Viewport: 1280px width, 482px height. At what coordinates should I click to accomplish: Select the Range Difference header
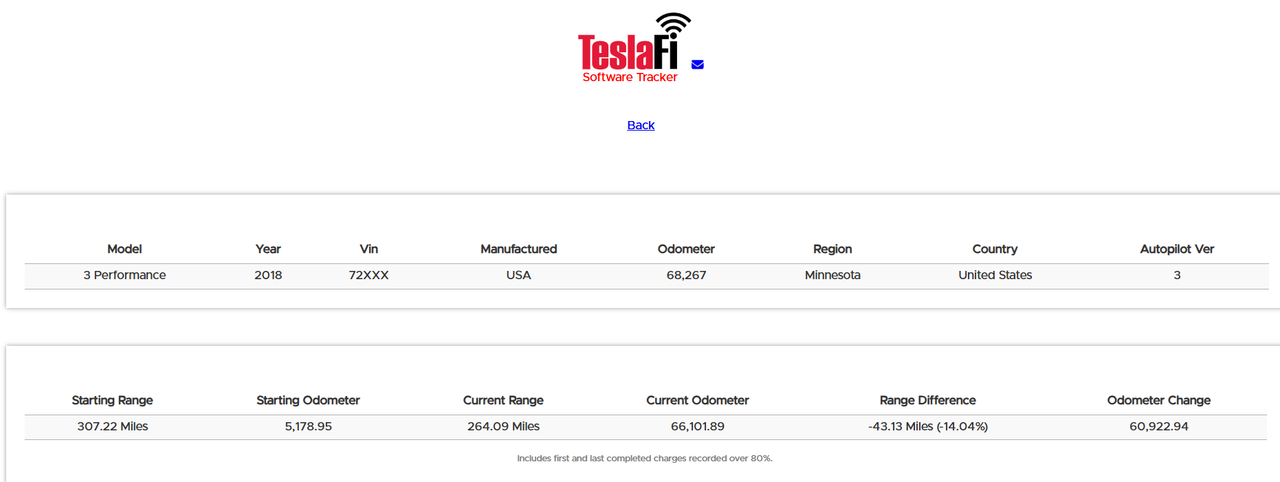(925, 400)
